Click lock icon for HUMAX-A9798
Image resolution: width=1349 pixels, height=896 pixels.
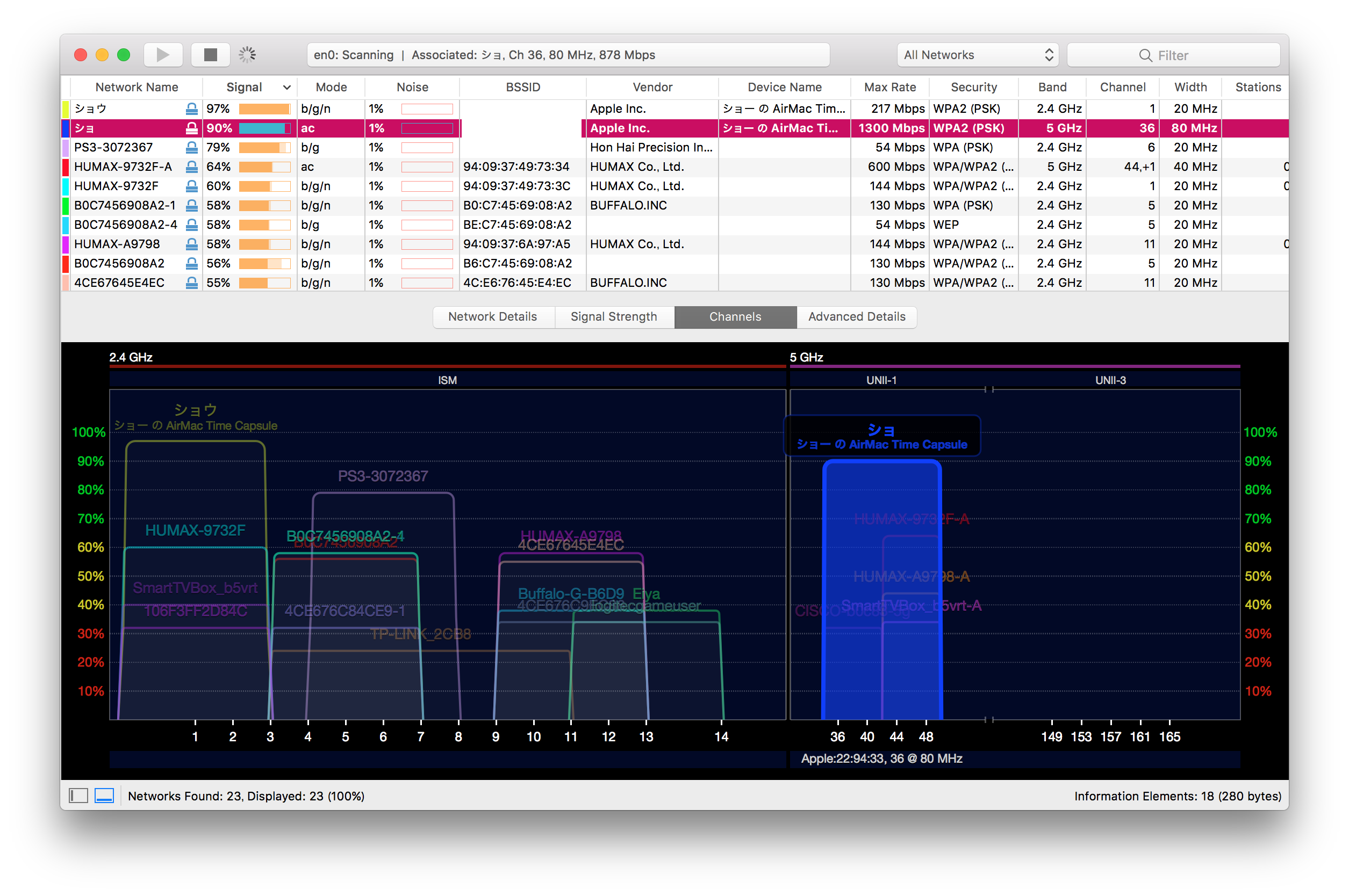coord(192,244)
